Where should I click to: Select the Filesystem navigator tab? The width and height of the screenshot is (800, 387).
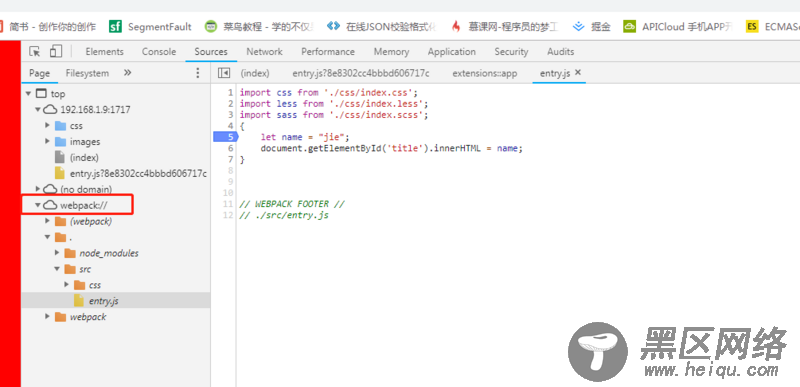(x=87, y=73)
